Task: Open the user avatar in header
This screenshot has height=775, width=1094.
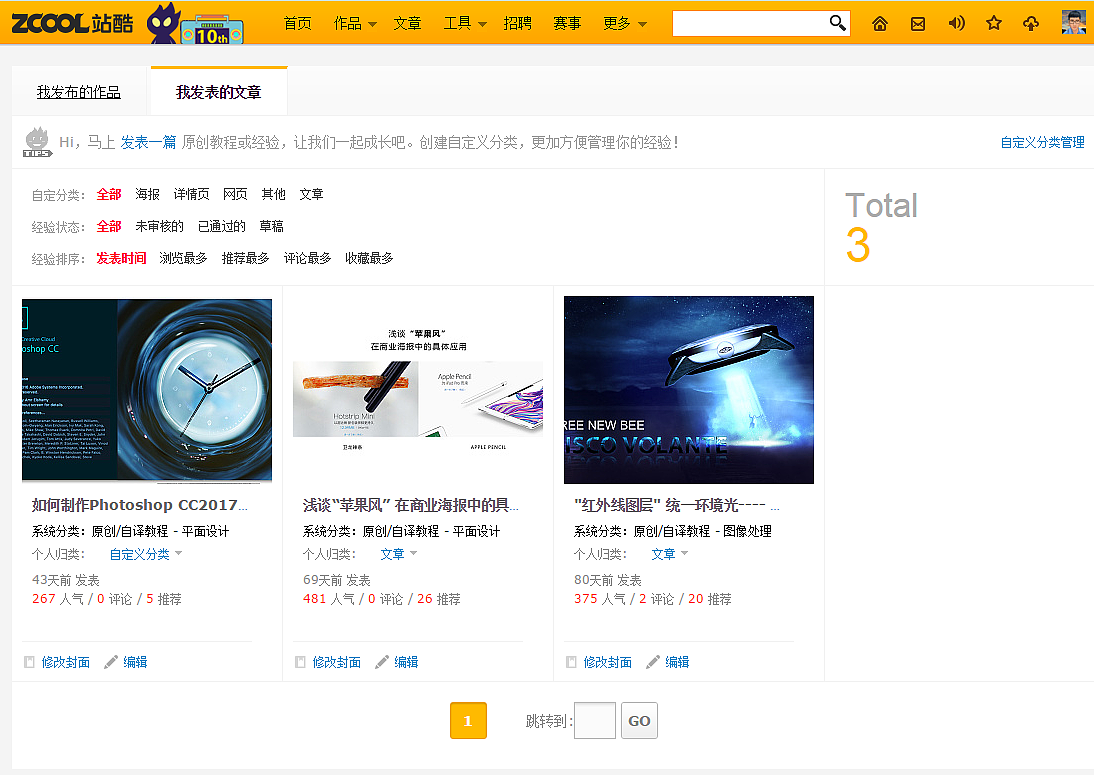Action: pyautogui.click(x=1074, y=22)
